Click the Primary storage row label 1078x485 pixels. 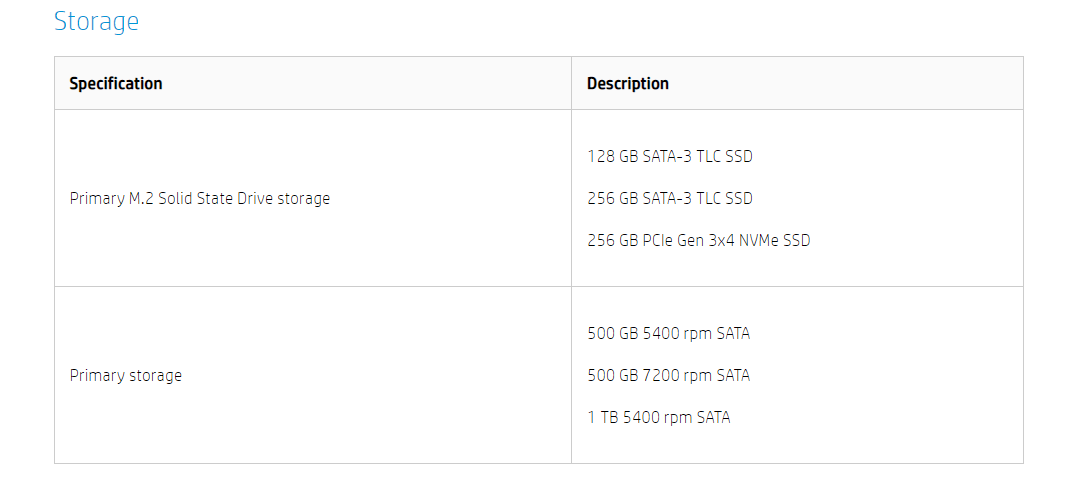pos(126,376)
